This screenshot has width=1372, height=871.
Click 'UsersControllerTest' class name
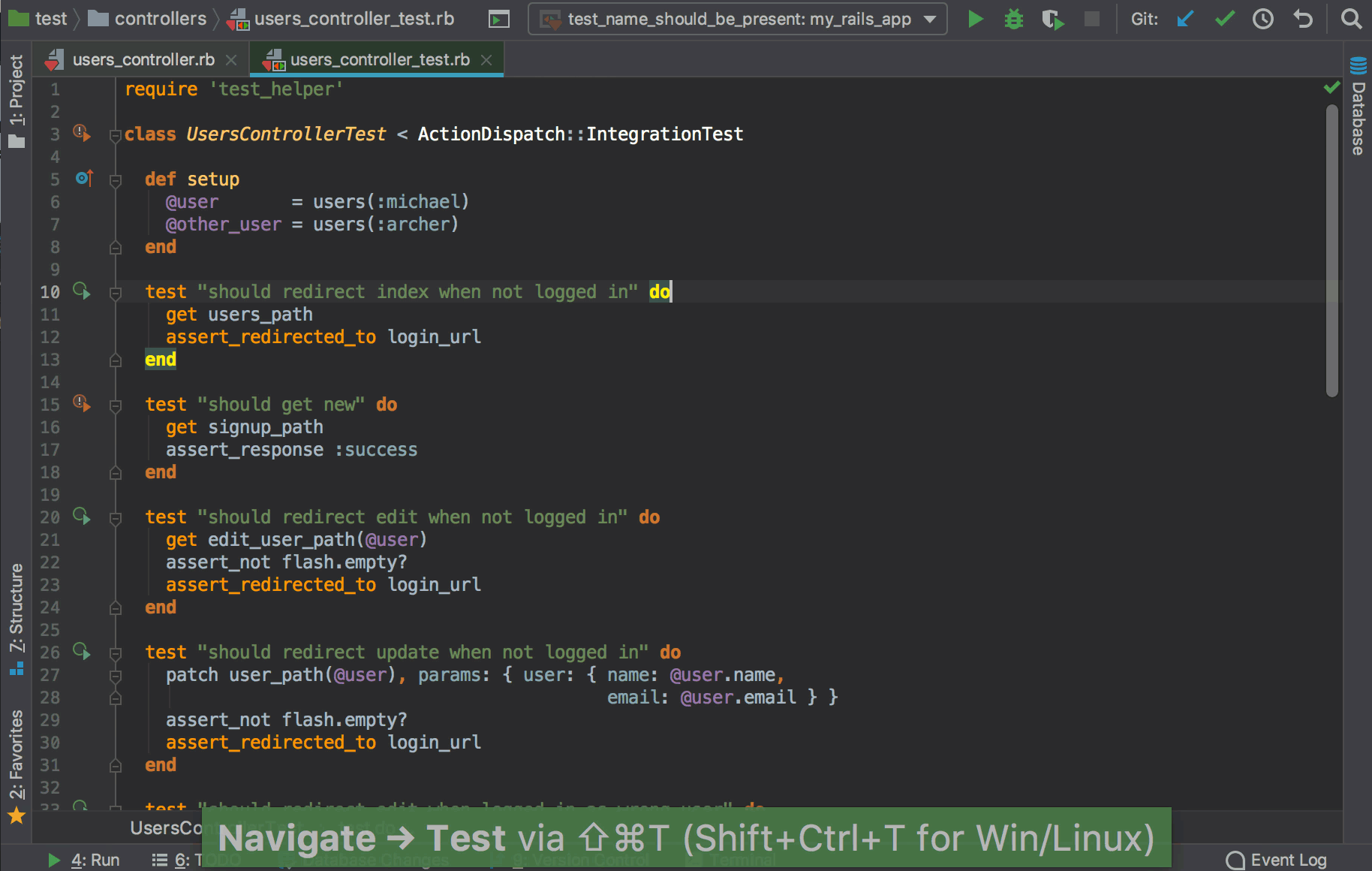[286, 134]
